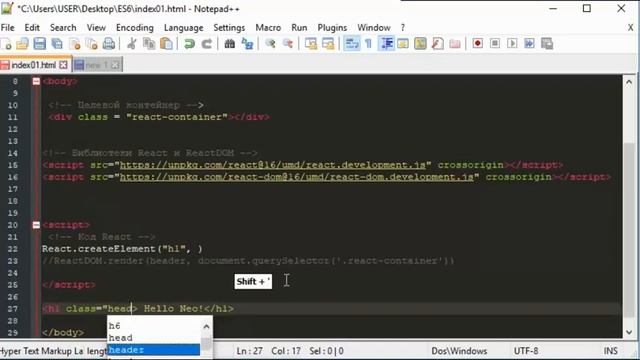Print the document via the printer icon
Viewport: 640px width, 360px height.
pos(109,44)
